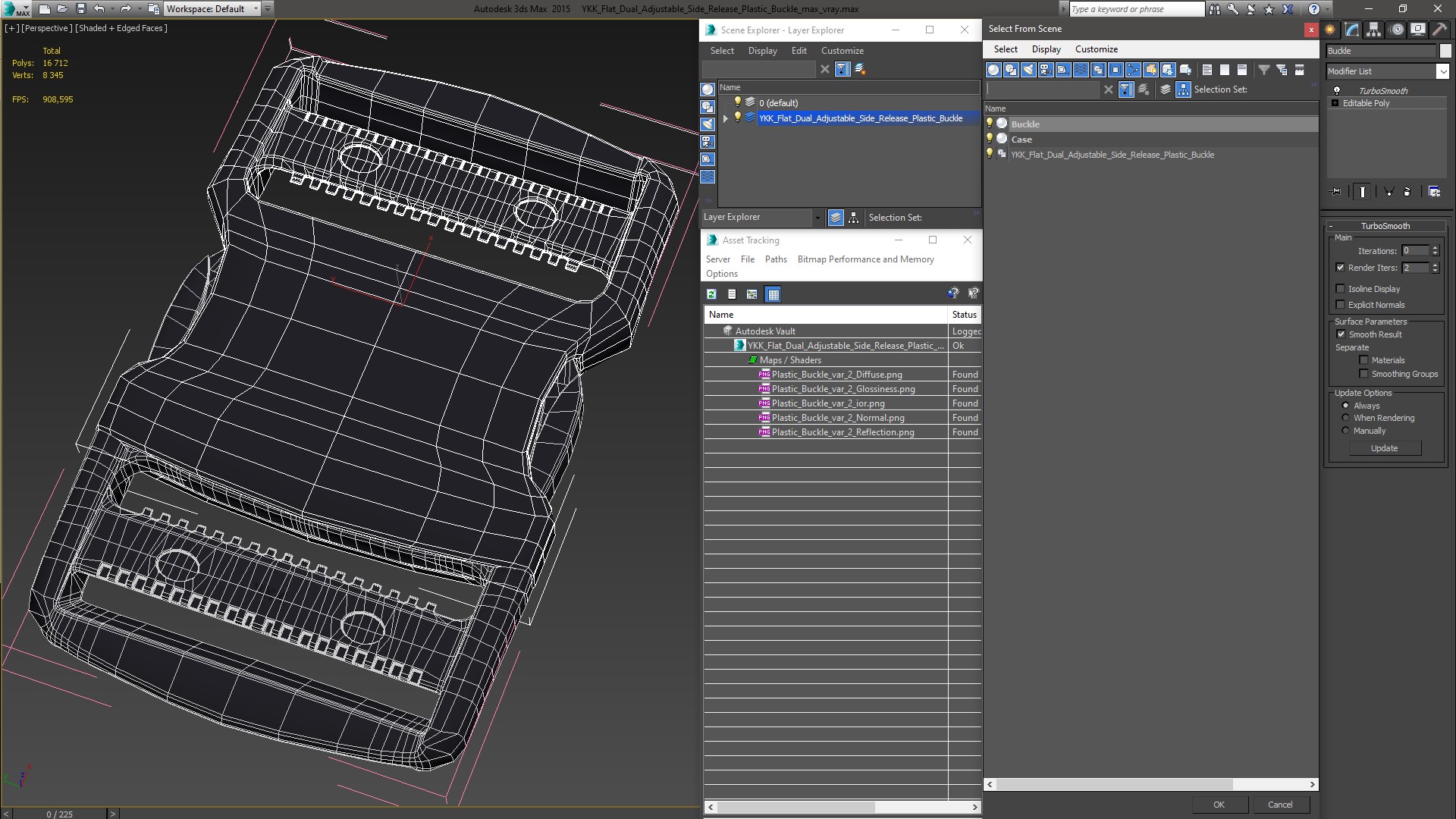Click the Update button in TurboSmooth
The height and width of the screenshot is (819, 1456).
click(x=1384, y=448)
